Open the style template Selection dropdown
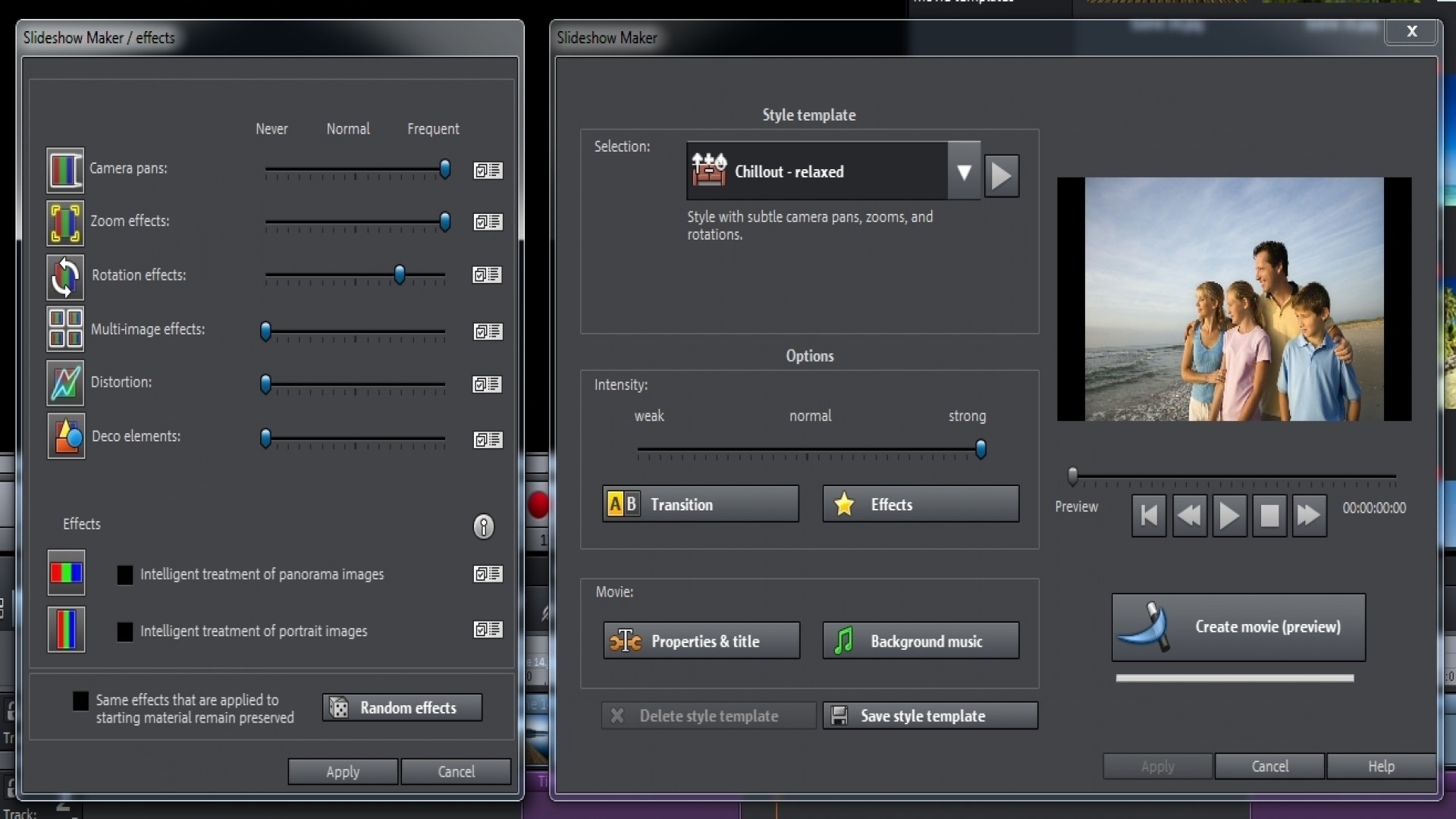 point(964,173)
